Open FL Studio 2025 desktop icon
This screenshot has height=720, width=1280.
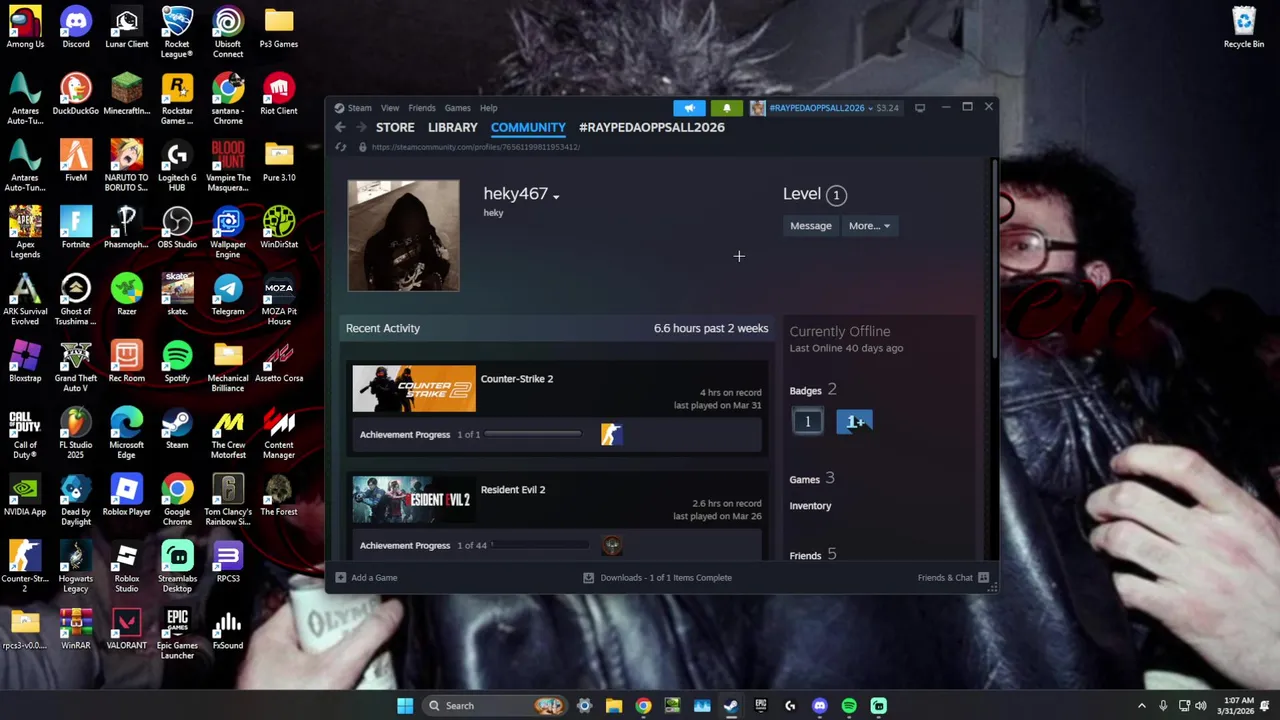pyautogui.click(x=76, y=432)
